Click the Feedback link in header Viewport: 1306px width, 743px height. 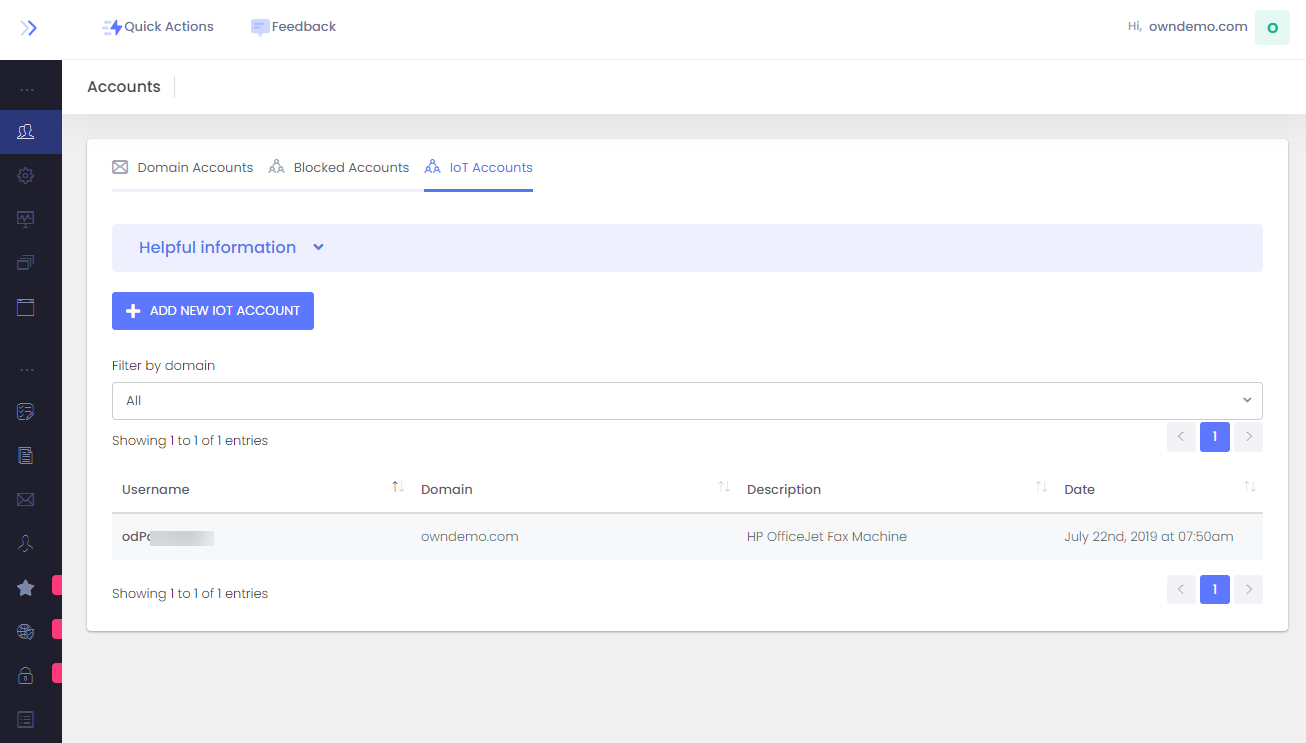click(x=293, y=27)
